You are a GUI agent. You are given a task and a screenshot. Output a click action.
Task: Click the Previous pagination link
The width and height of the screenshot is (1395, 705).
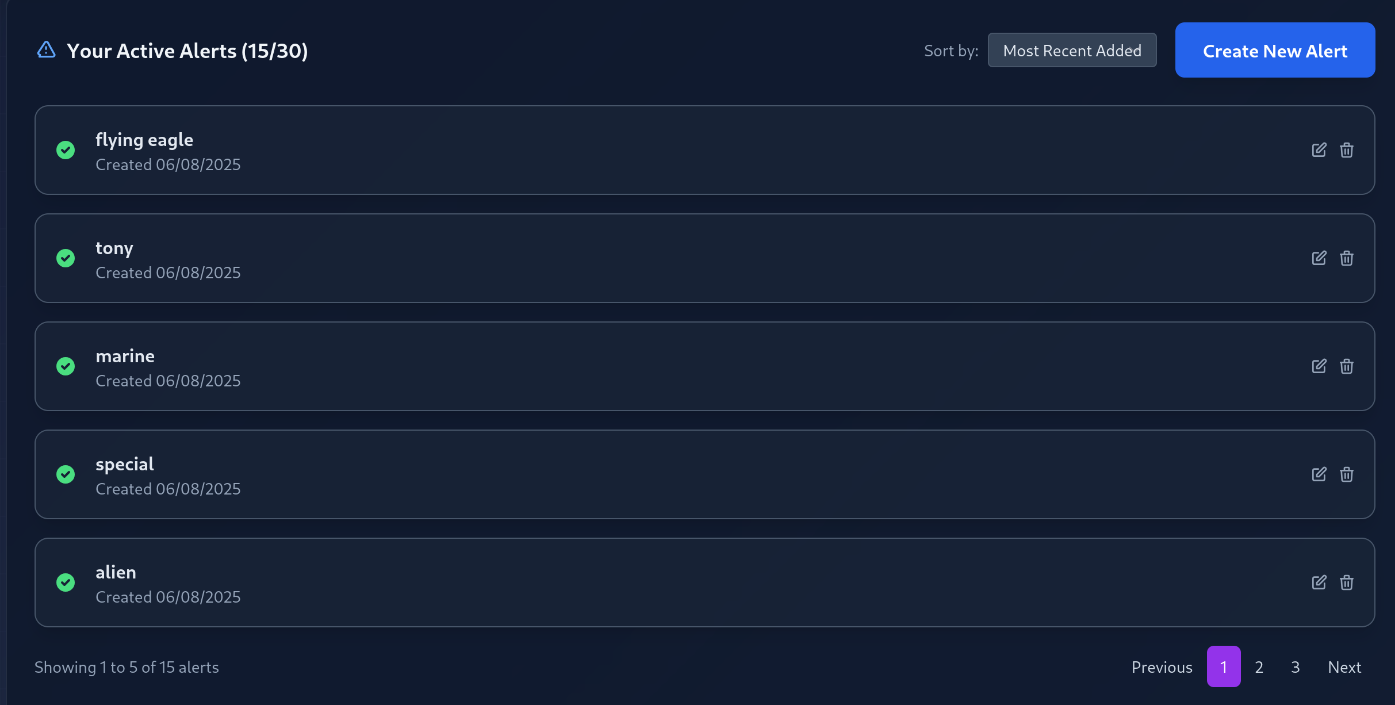click(x=1162, y=667)
